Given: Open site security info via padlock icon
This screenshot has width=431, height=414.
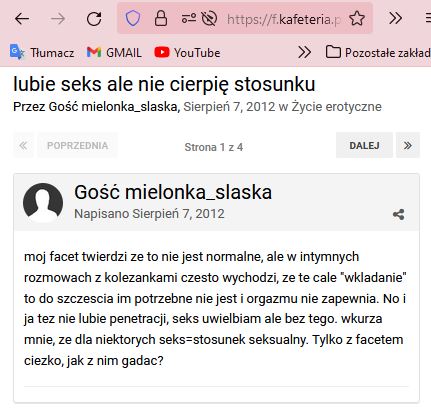Looking at the screenshot, I should click(161, 18).
